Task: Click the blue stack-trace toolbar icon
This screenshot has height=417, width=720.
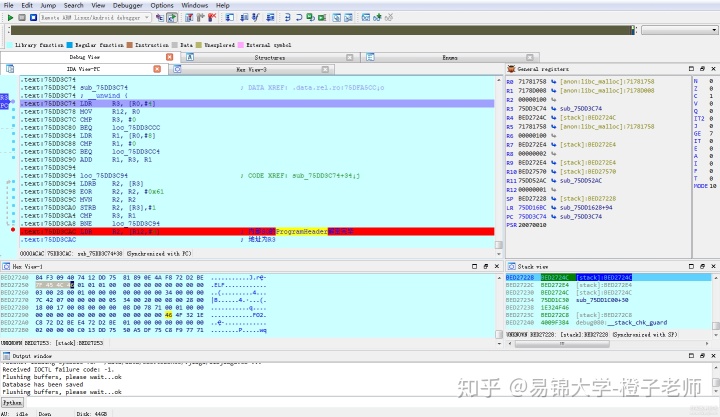Action: [270, 17]
